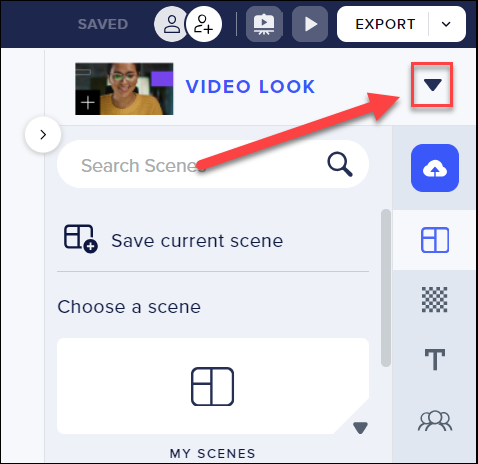Expand the Video Look dropdown arrow
Screen dimensions: 478x464
click(432, 85)
